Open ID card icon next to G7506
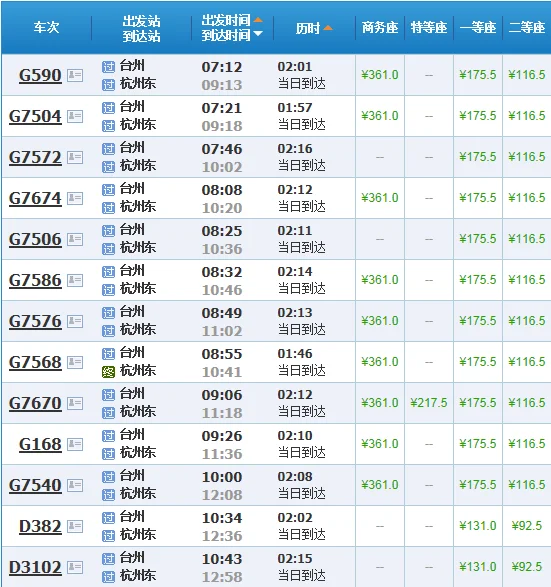Screen dimensions: 551x587 point(75,239)
